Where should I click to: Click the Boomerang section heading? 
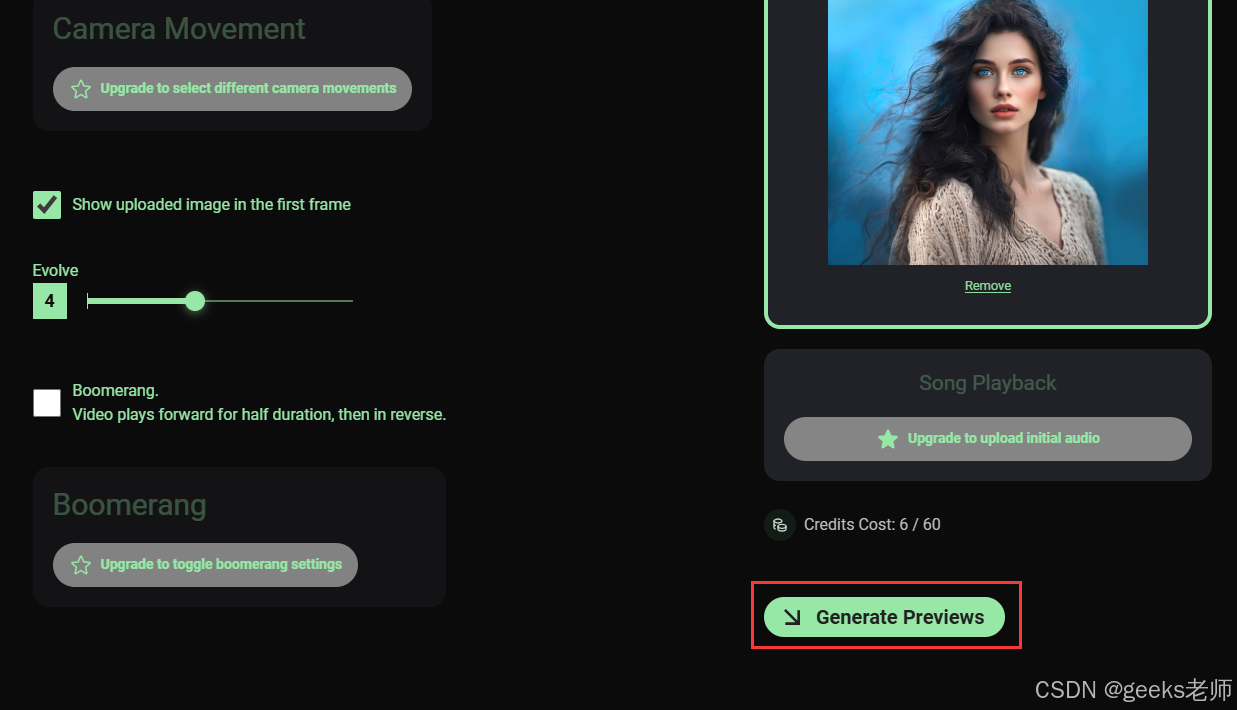coord(130,505)
